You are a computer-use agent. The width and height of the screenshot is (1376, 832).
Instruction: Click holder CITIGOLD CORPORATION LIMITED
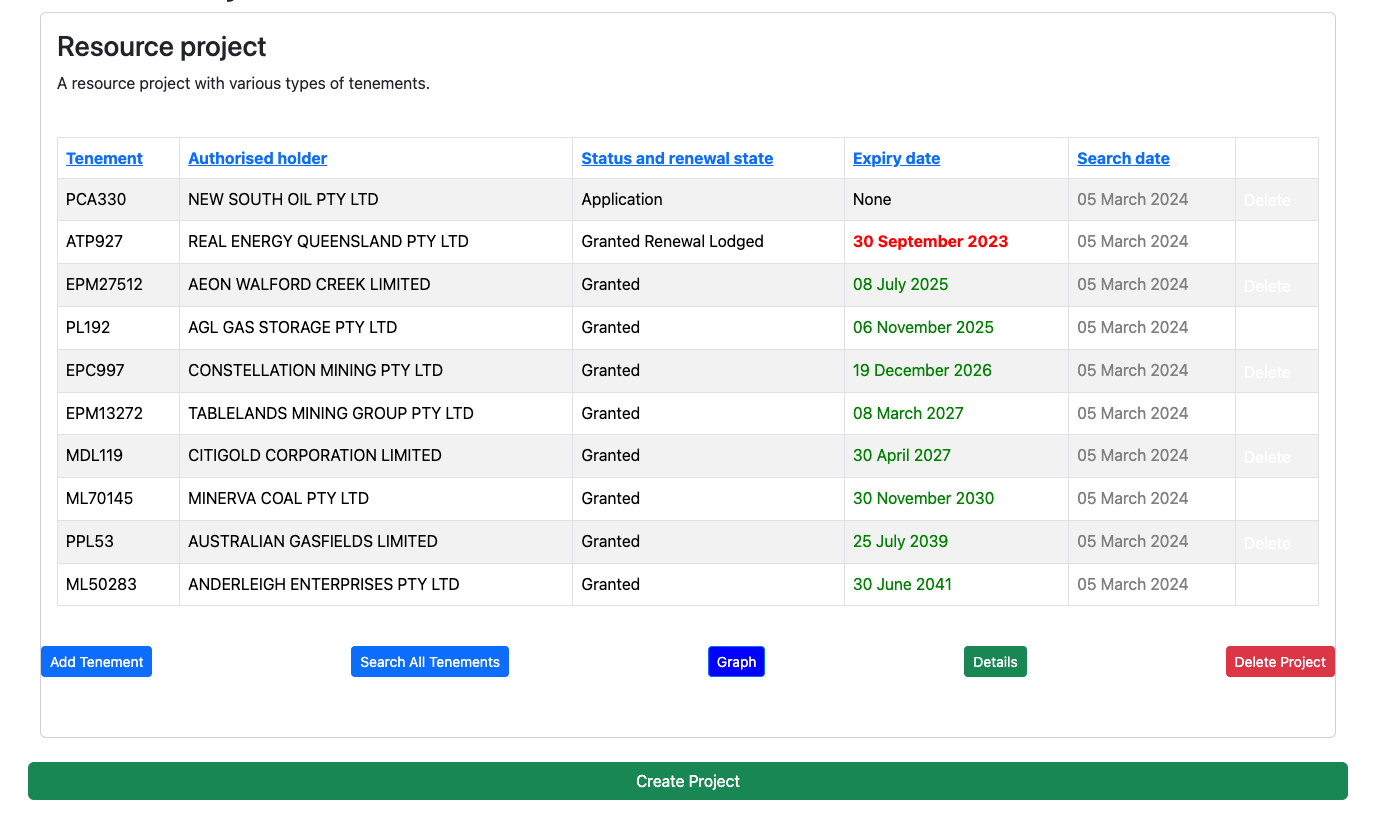tap(315, 455)
